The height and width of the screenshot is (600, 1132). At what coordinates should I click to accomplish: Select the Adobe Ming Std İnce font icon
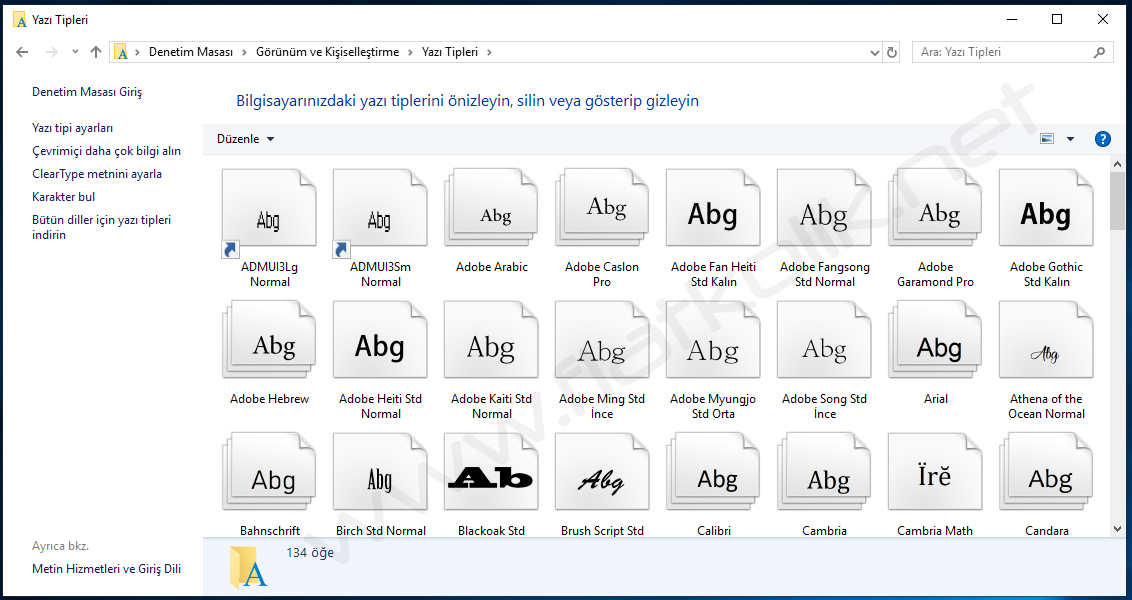click(602, 341)
